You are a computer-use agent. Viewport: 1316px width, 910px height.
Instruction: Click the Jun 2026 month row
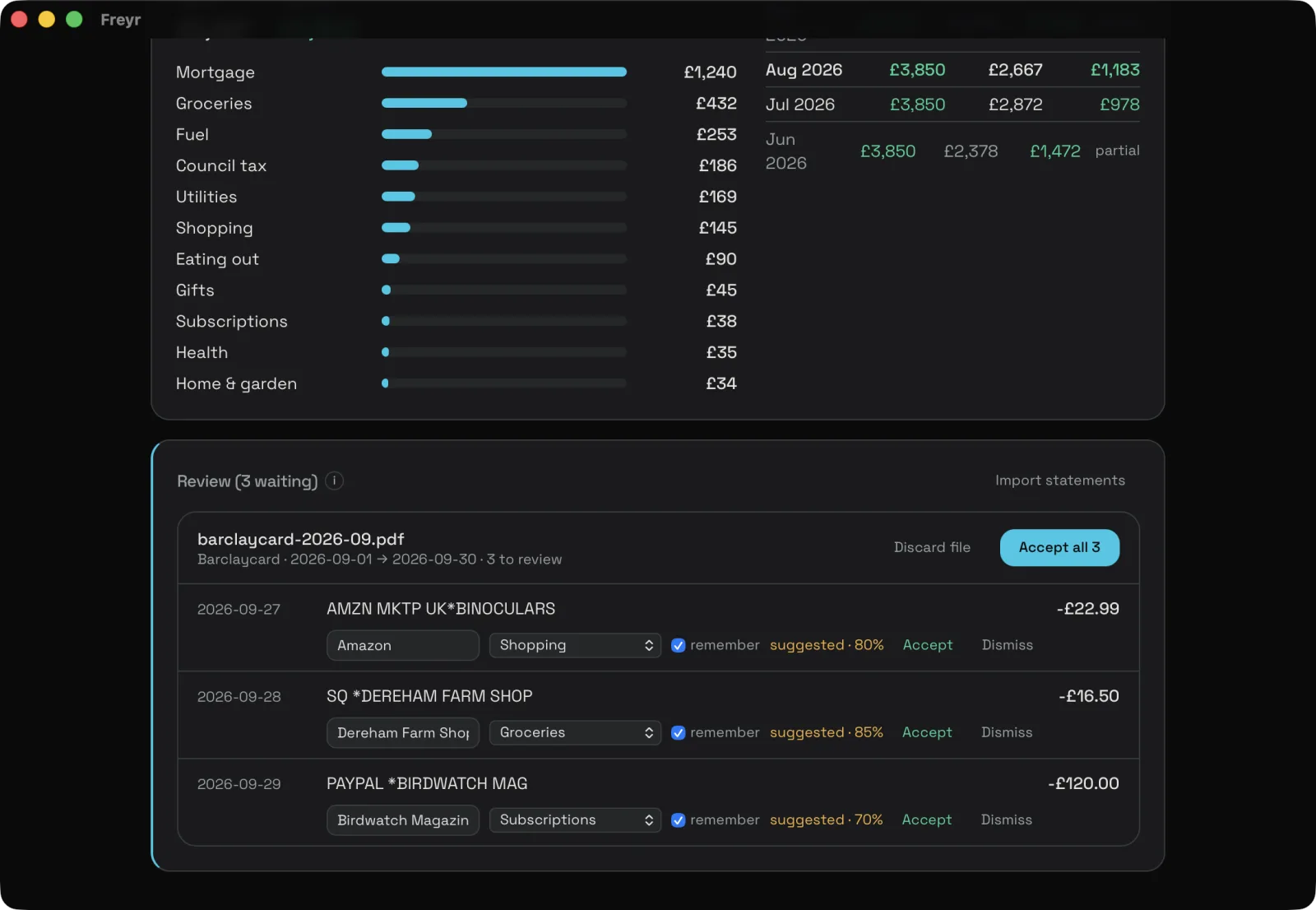(952, 151)
